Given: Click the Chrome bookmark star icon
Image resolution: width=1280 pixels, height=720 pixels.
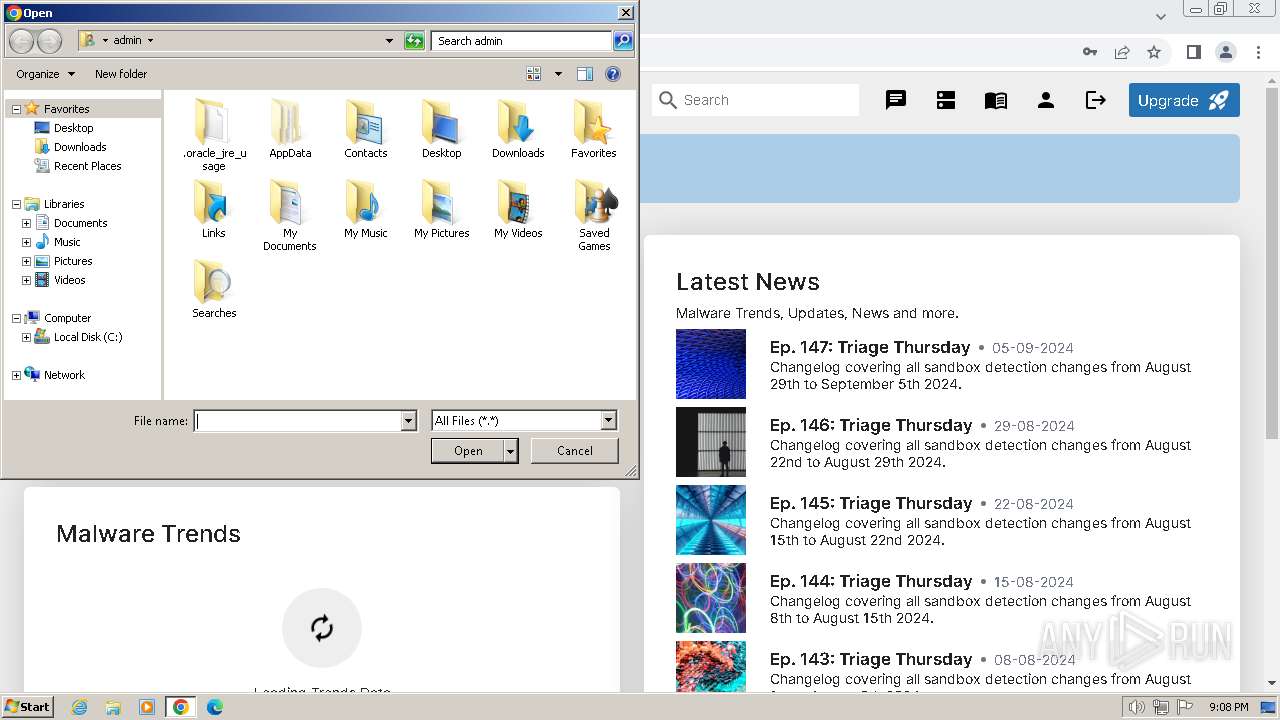Looking at the screenshot, I should click(x=1154, y=52).
